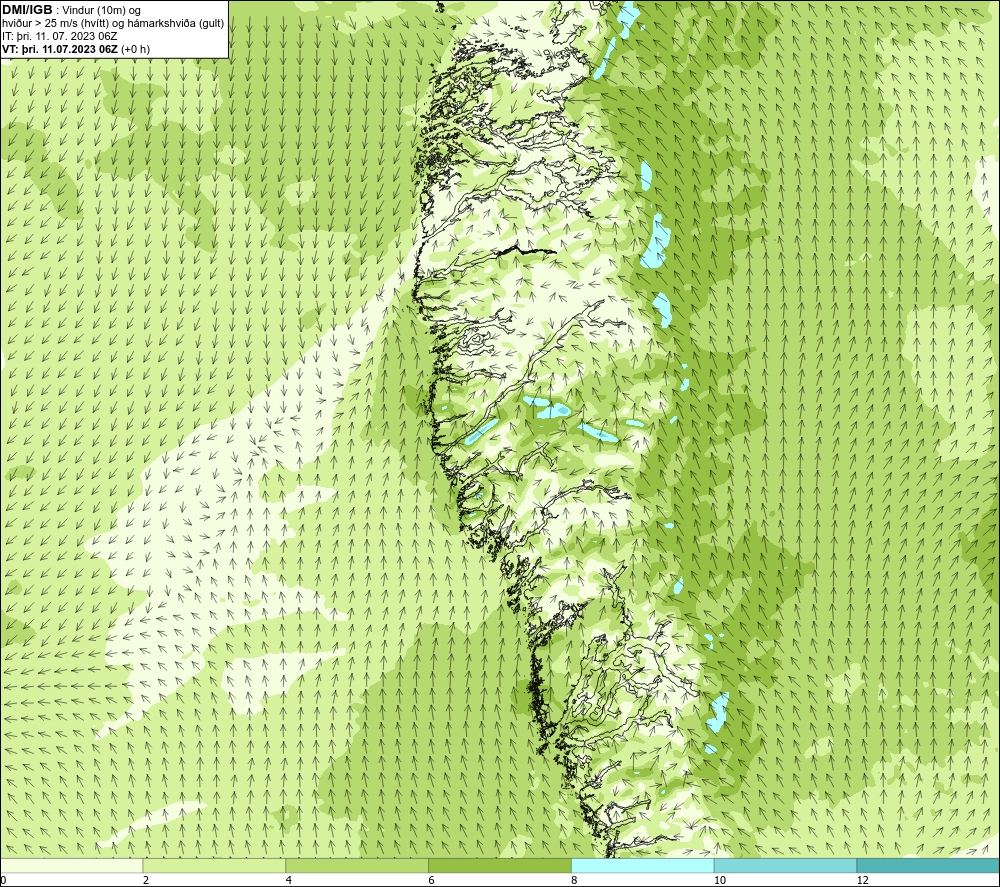Click the legend scale label "2"
1000x887 pixels.
(x=146, y=881)
